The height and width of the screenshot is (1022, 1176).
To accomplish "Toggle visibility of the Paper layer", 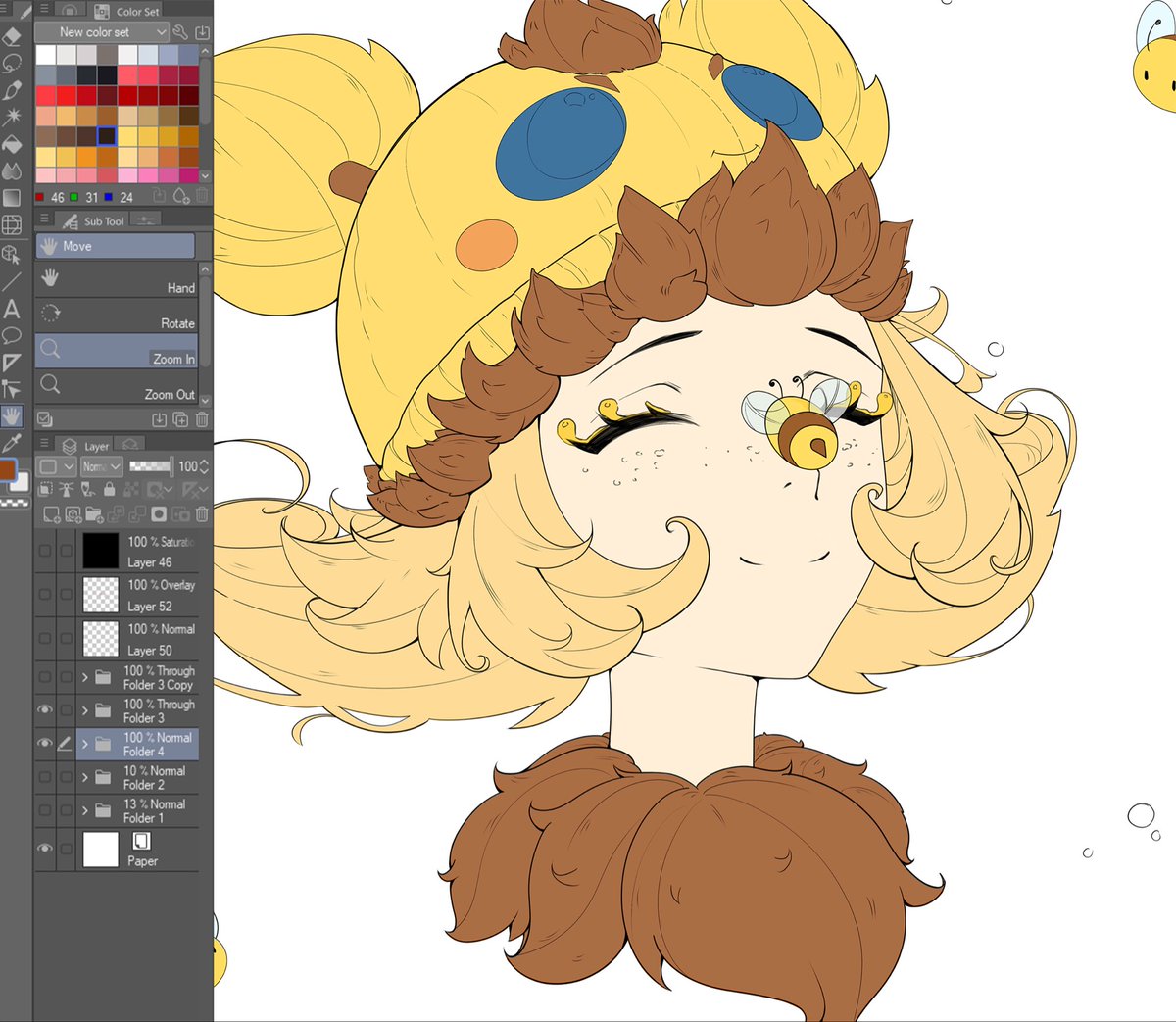I will tap(45, 849).
